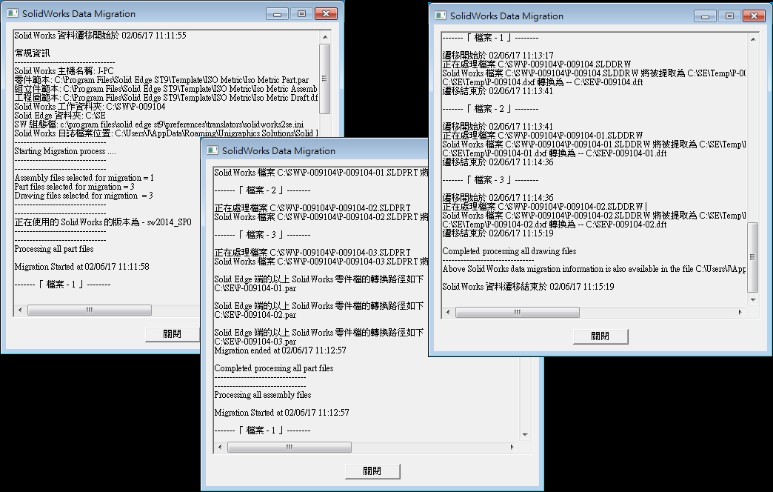Viewport: 773px width, 492px height.
Task: Minimize the right SolidWorks Data Migration window
Action: pyautogui.click(x=705, y=16)
